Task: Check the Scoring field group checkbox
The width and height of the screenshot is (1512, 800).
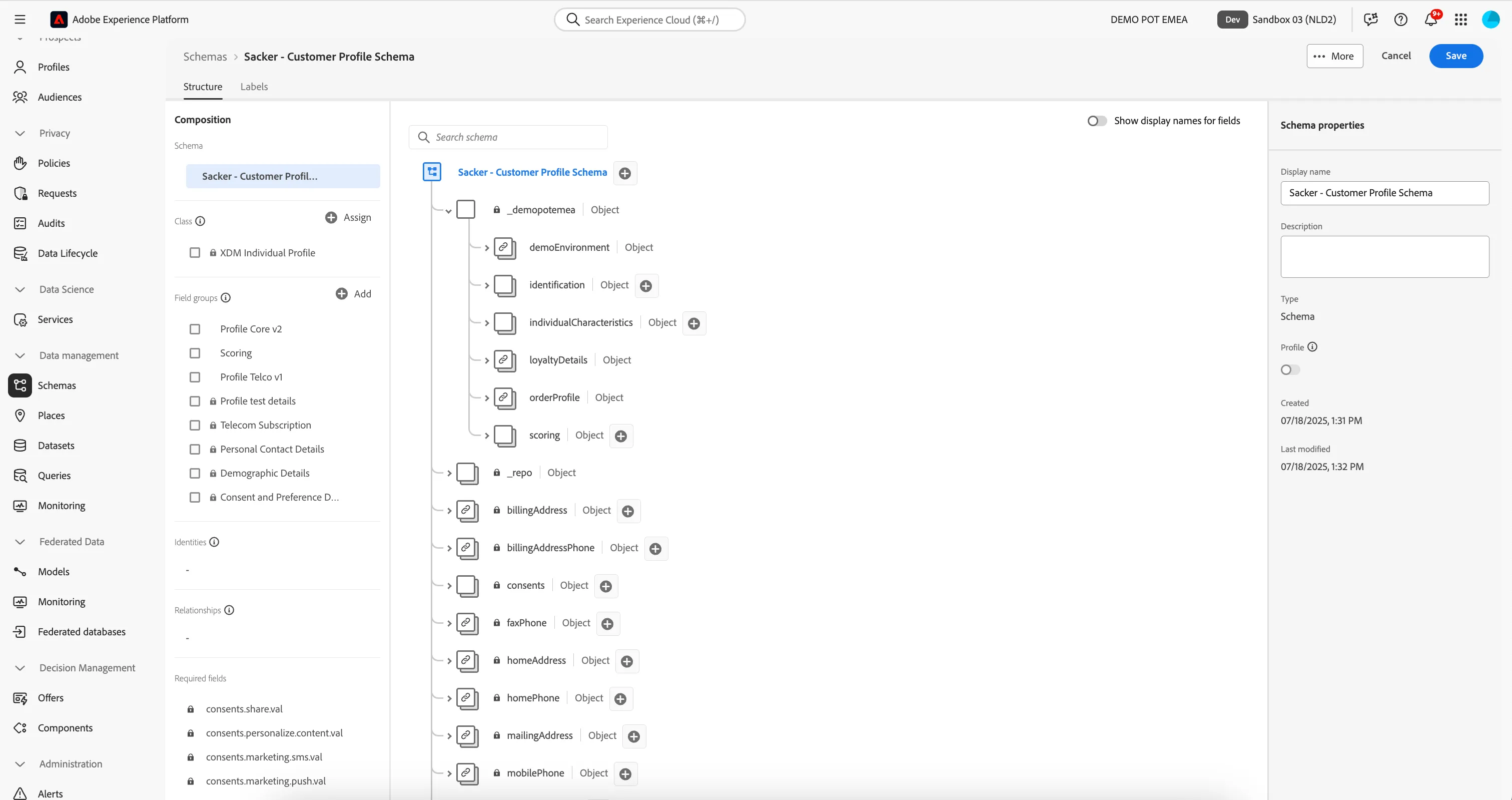Action: (195, 353)
